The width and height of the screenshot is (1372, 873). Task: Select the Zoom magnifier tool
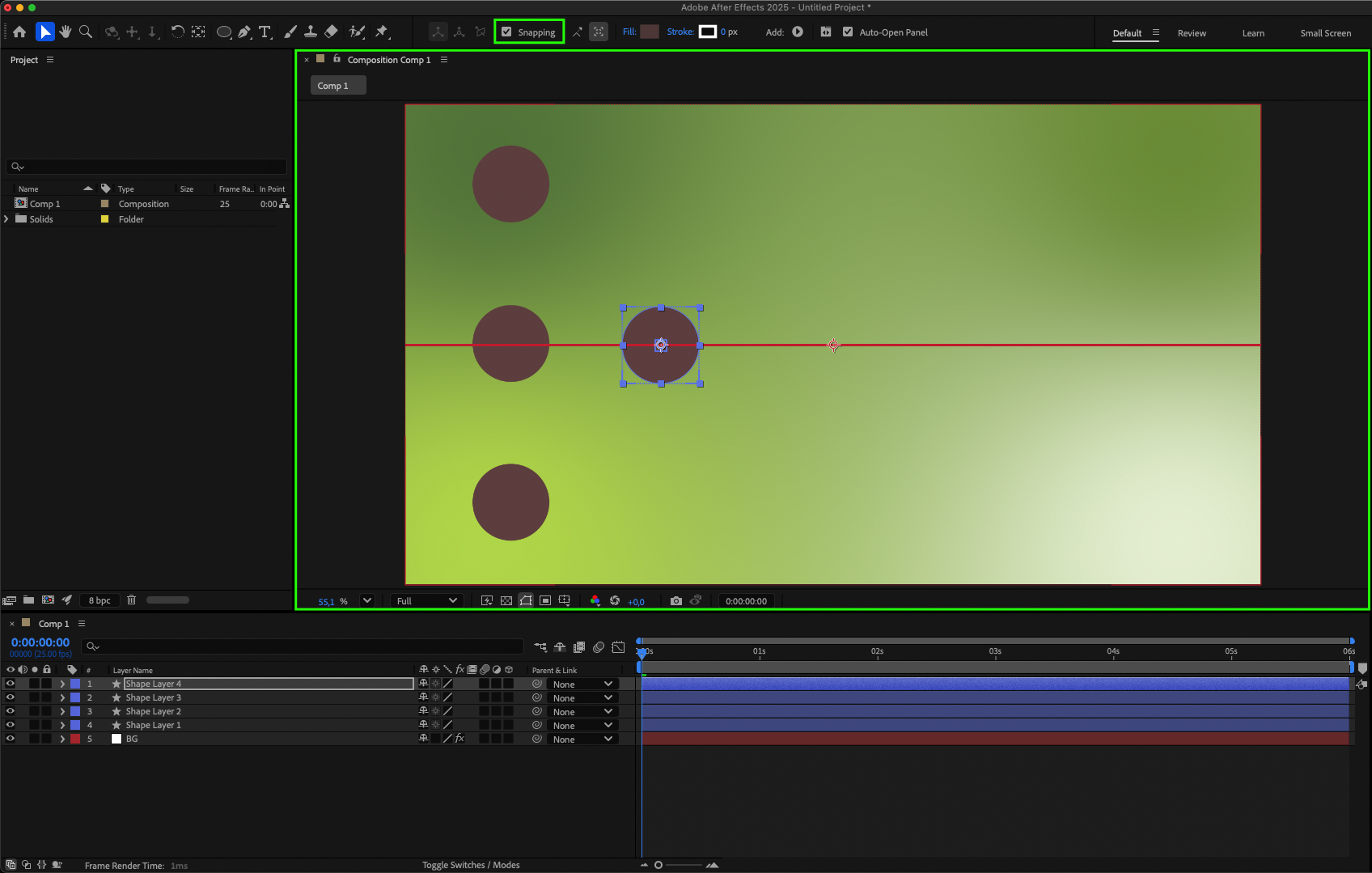pos(86,32)
